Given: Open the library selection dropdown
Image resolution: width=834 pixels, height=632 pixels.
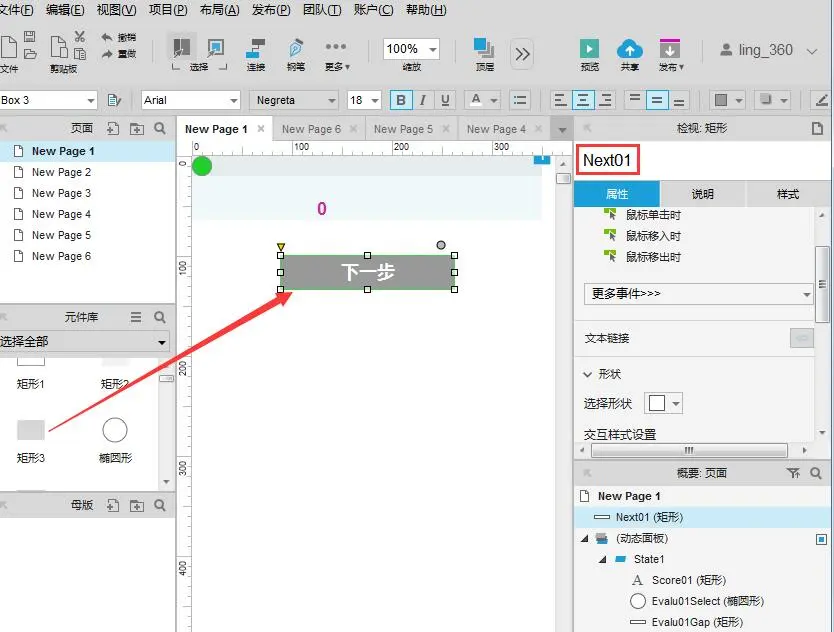Looking at the screenshot, I should pos(84,342).
